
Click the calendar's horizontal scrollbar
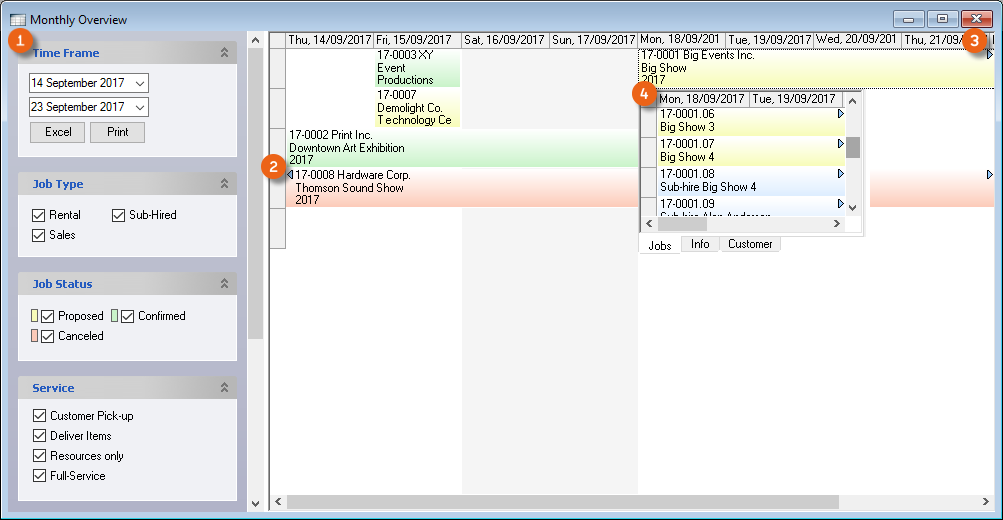562,502
